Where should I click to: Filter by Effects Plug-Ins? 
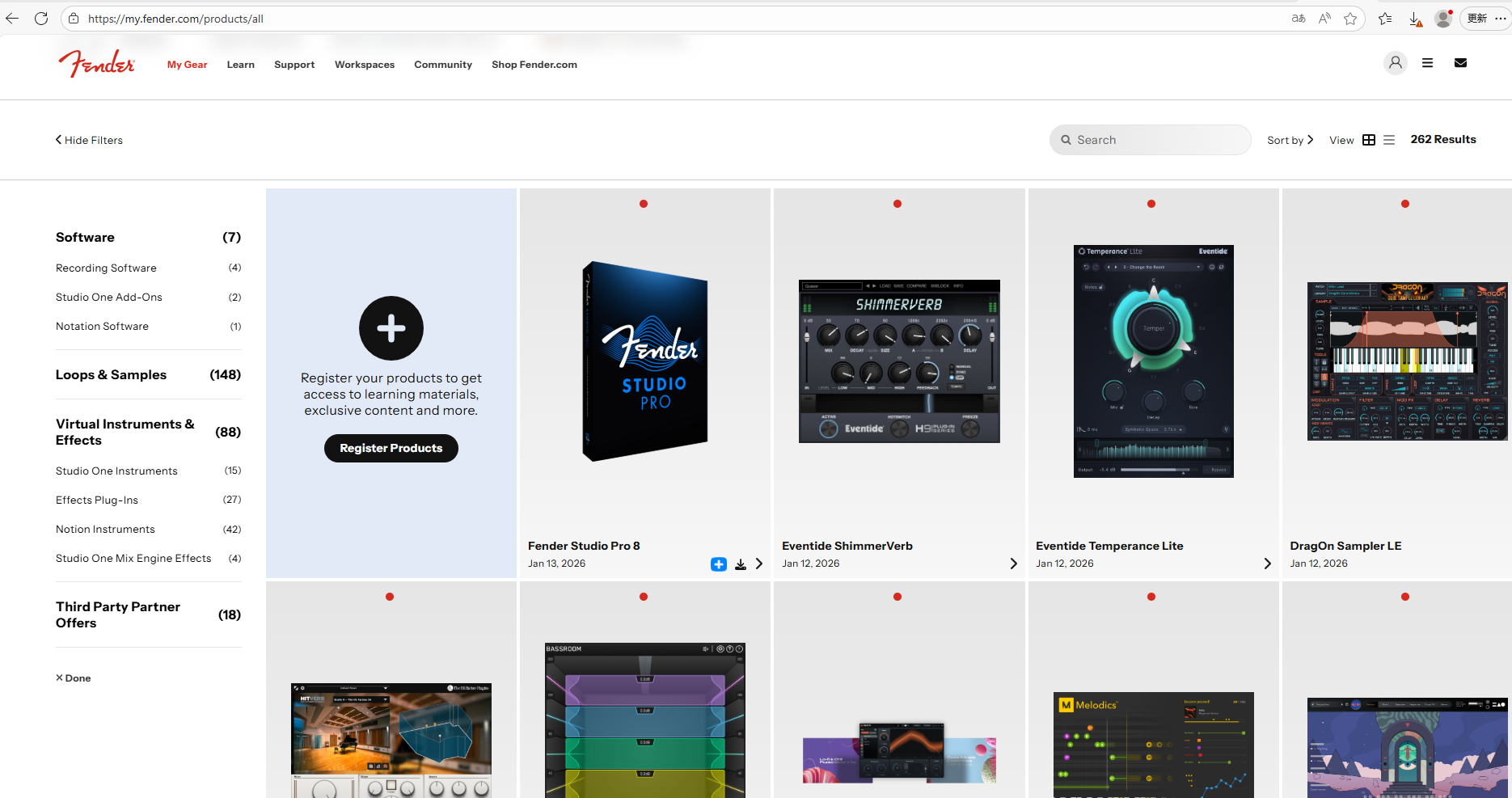click(97, 500)
